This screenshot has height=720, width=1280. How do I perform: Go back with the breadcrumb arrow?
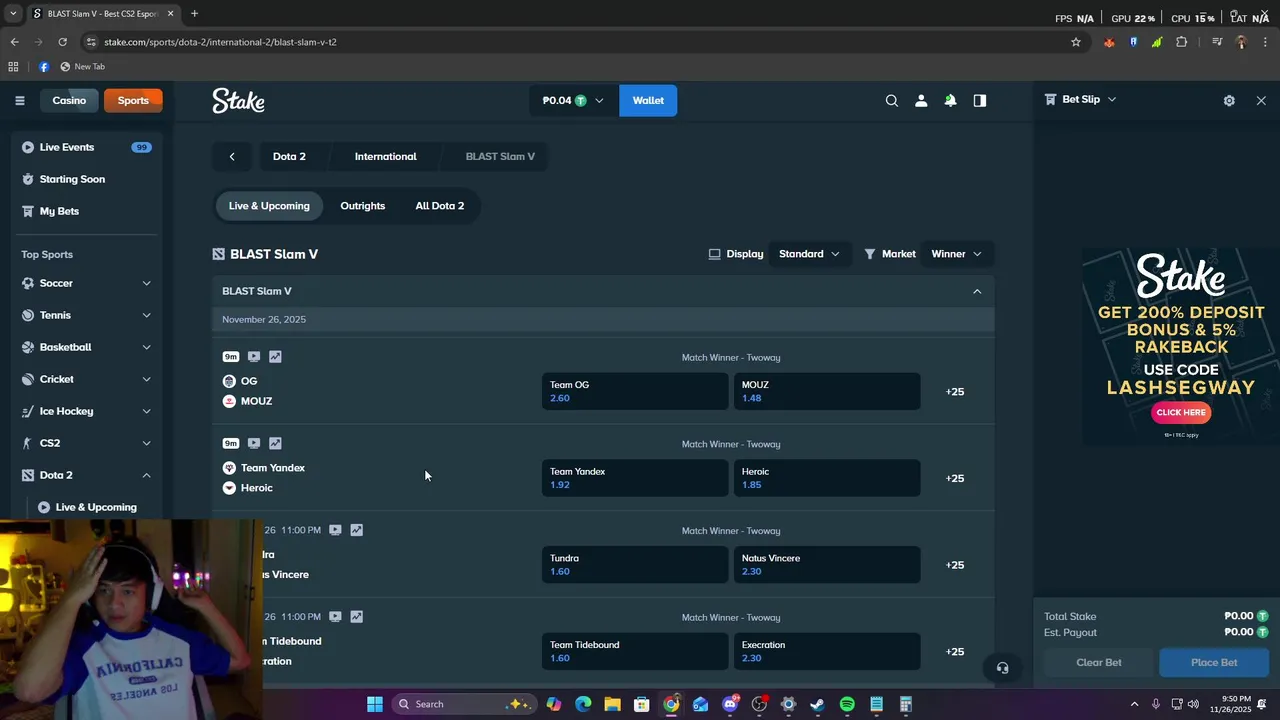tap(232, 156)
